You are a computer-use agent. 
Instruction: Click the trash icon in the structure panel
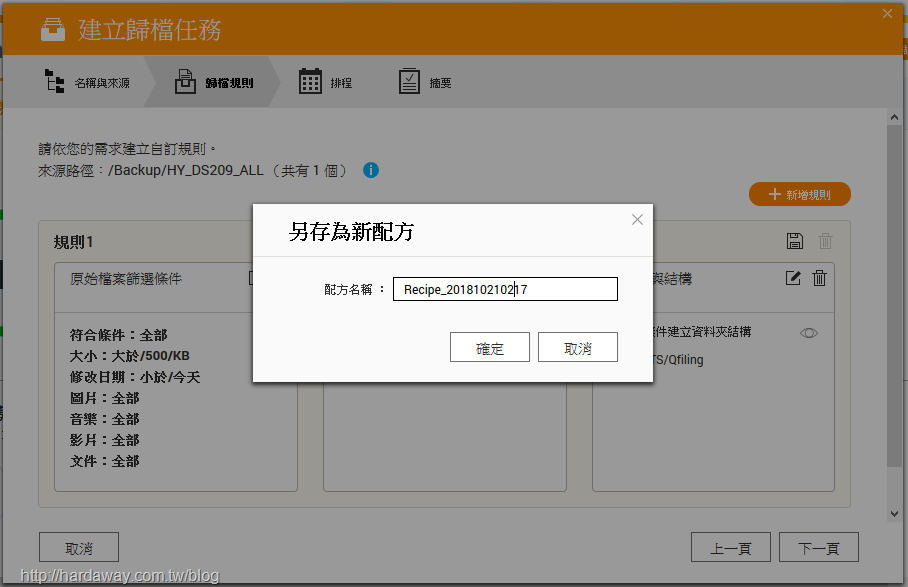click(x=819, y=278)
